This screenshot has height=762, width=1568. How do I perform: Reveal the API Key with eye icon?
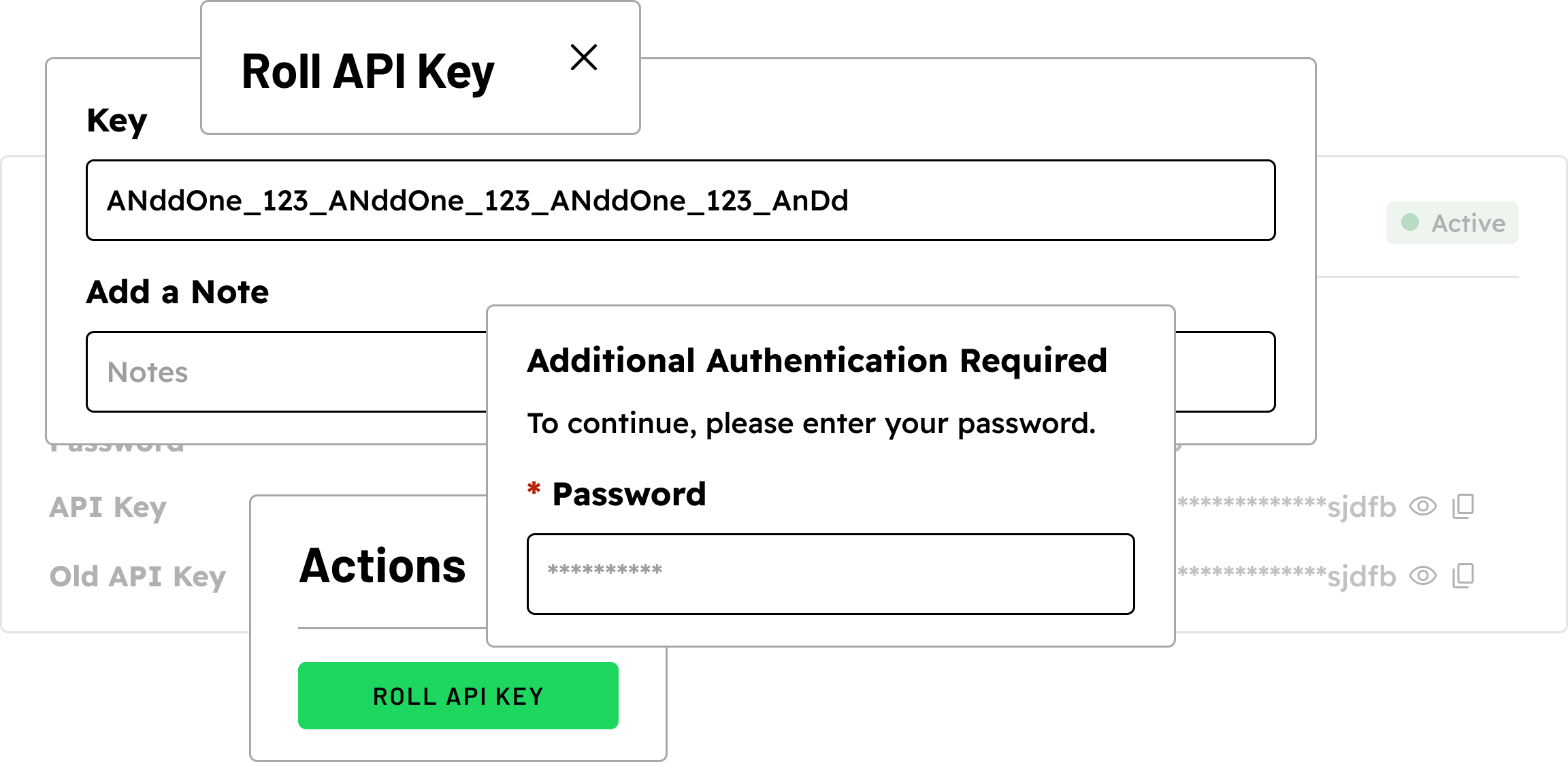point(1423,507)
